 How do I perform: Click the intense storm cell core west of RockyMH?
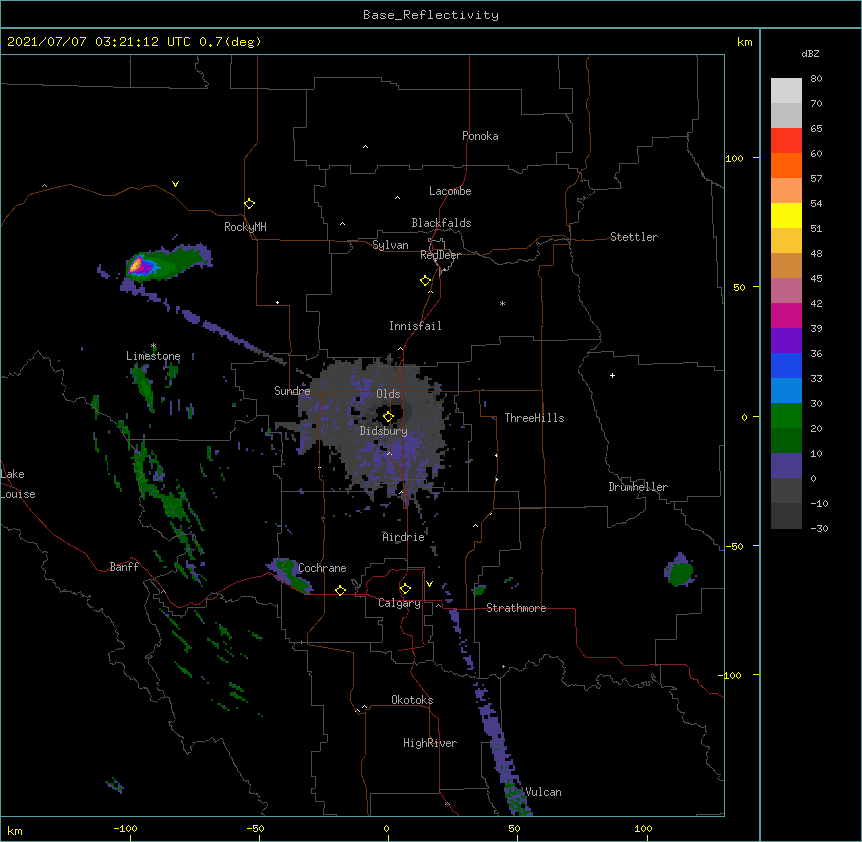point(140,266)
